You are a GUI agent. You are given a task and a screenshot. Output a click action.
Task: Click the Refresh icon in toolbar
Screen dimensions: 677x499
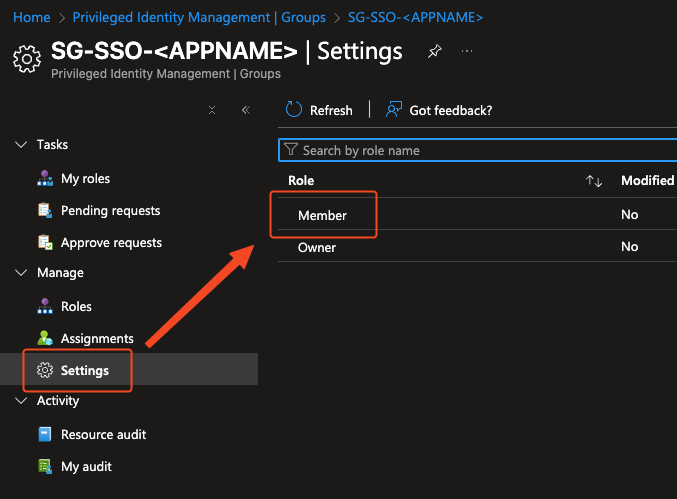(294, 110)
